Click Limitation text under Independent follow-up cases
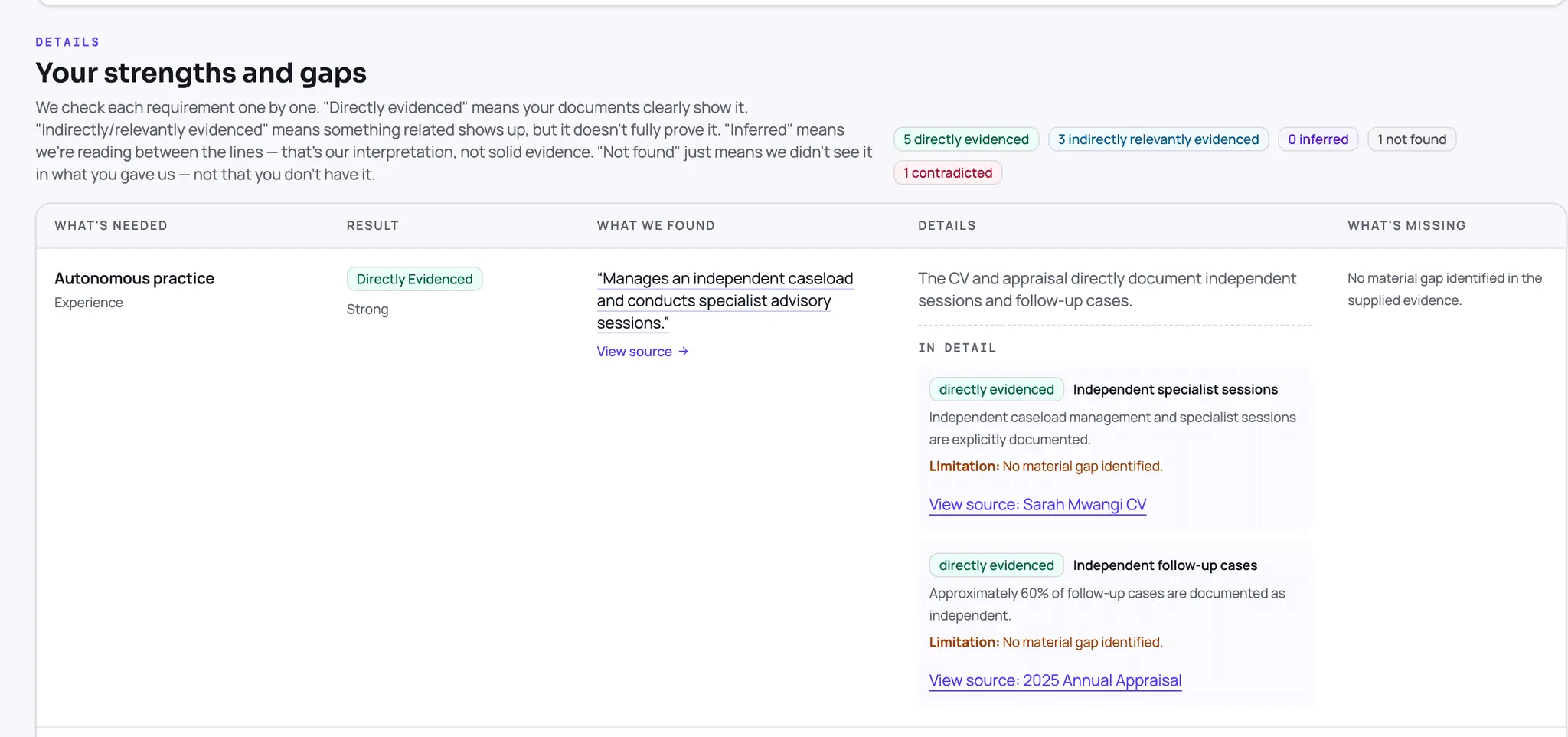The image size is (1568, 737). click(1046, 643)
